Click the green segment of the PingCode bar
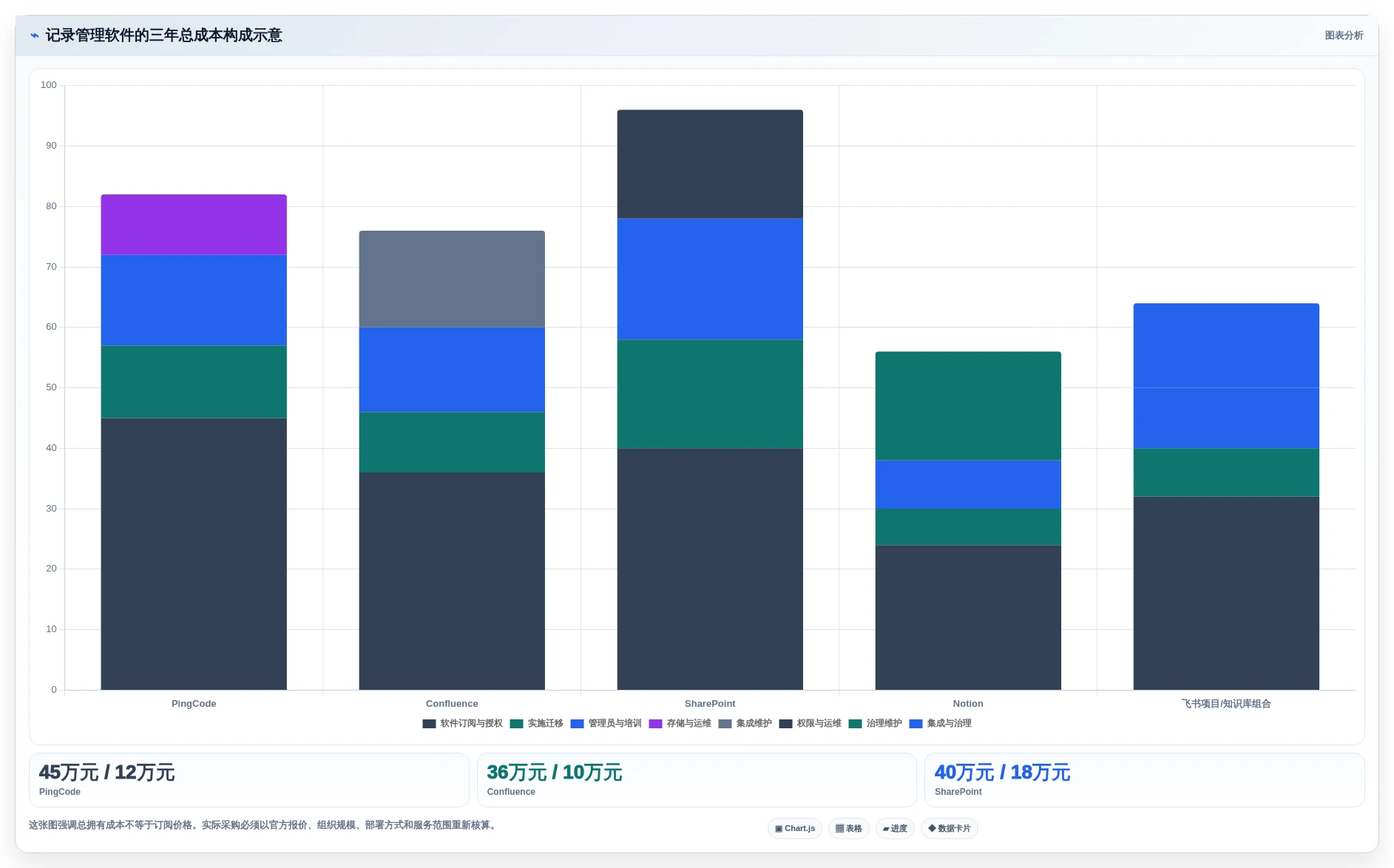The height and width of the screenshot is (868, 1394). (x=194, y=382)
